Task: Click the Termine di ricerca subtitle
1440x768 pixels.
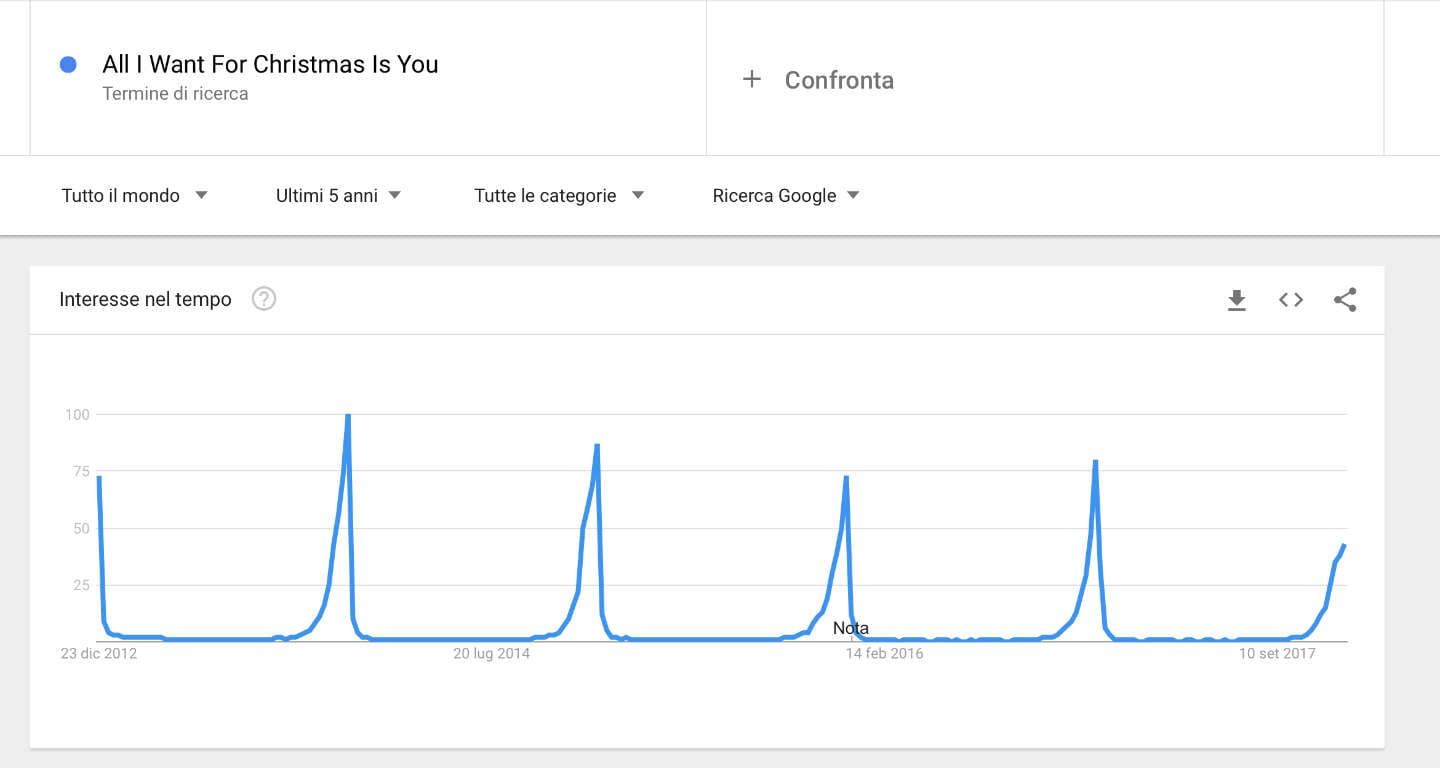Action: 175,94
